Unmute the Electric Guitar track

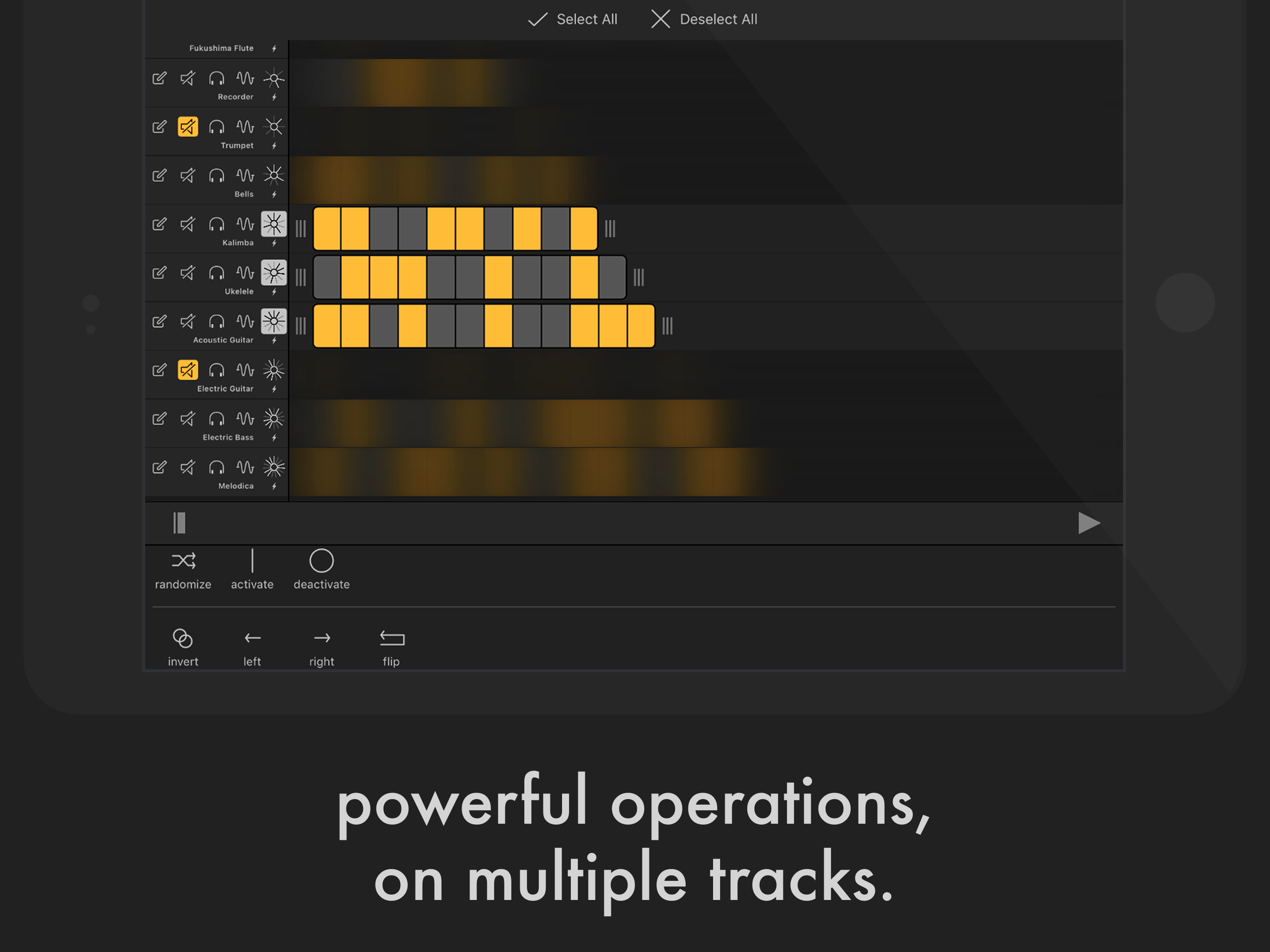point(188,370)
